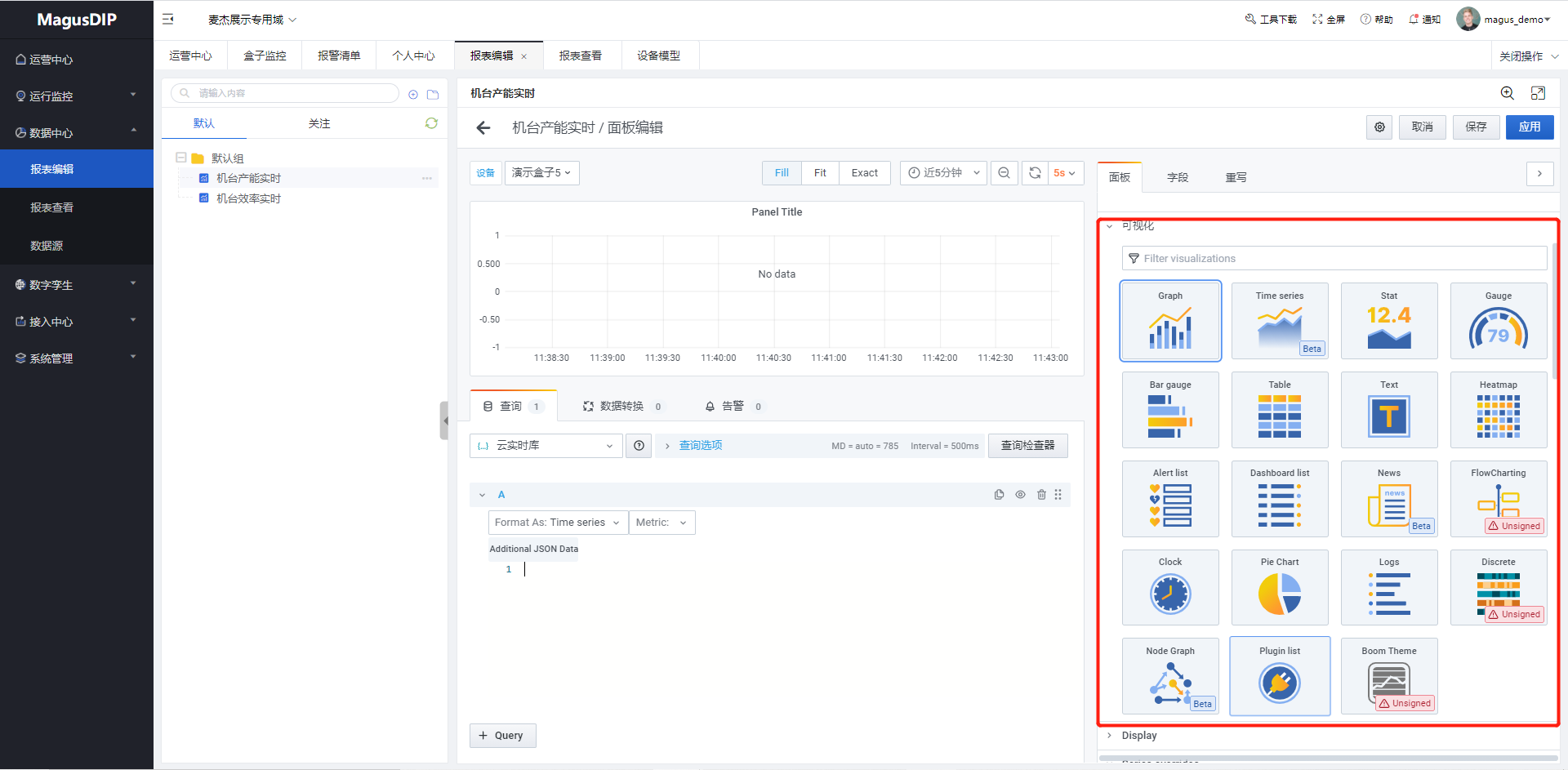The image size is (1568, 770).
Task: Choose the Clock visualization
Action: point(1170,588)
